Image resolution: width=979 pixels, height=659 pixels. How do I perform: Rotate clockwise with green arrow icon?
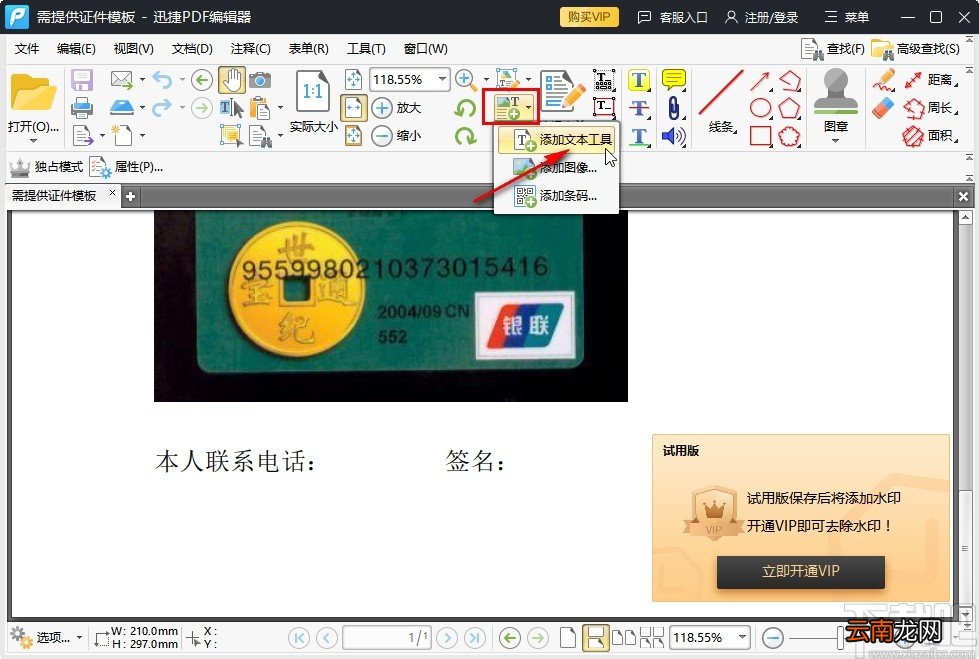(465, 136)
